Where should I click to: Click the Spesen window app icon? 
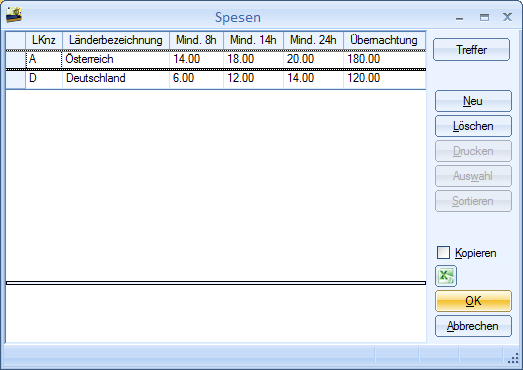(14, 15)
